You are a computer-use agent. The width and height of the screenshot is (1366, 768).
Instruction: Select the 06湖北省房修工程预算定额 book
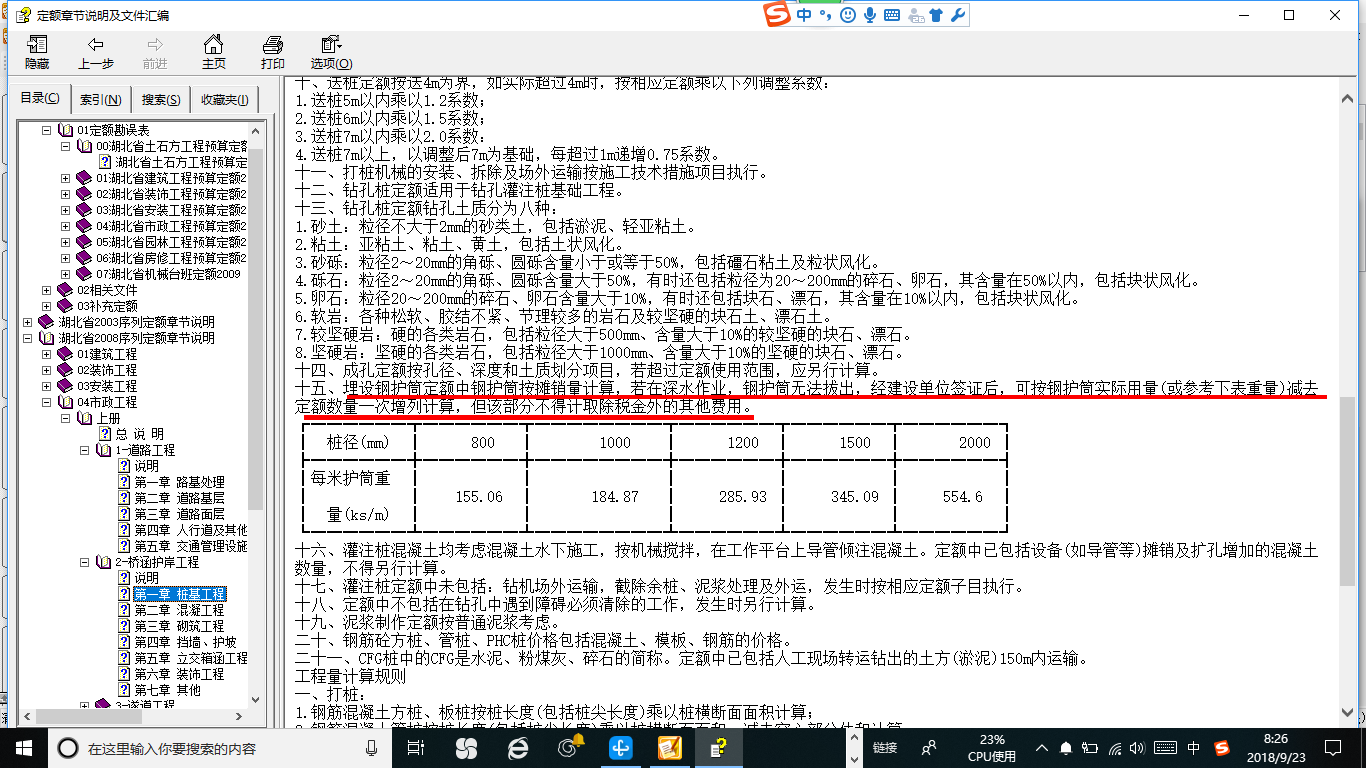coord(171,258)
